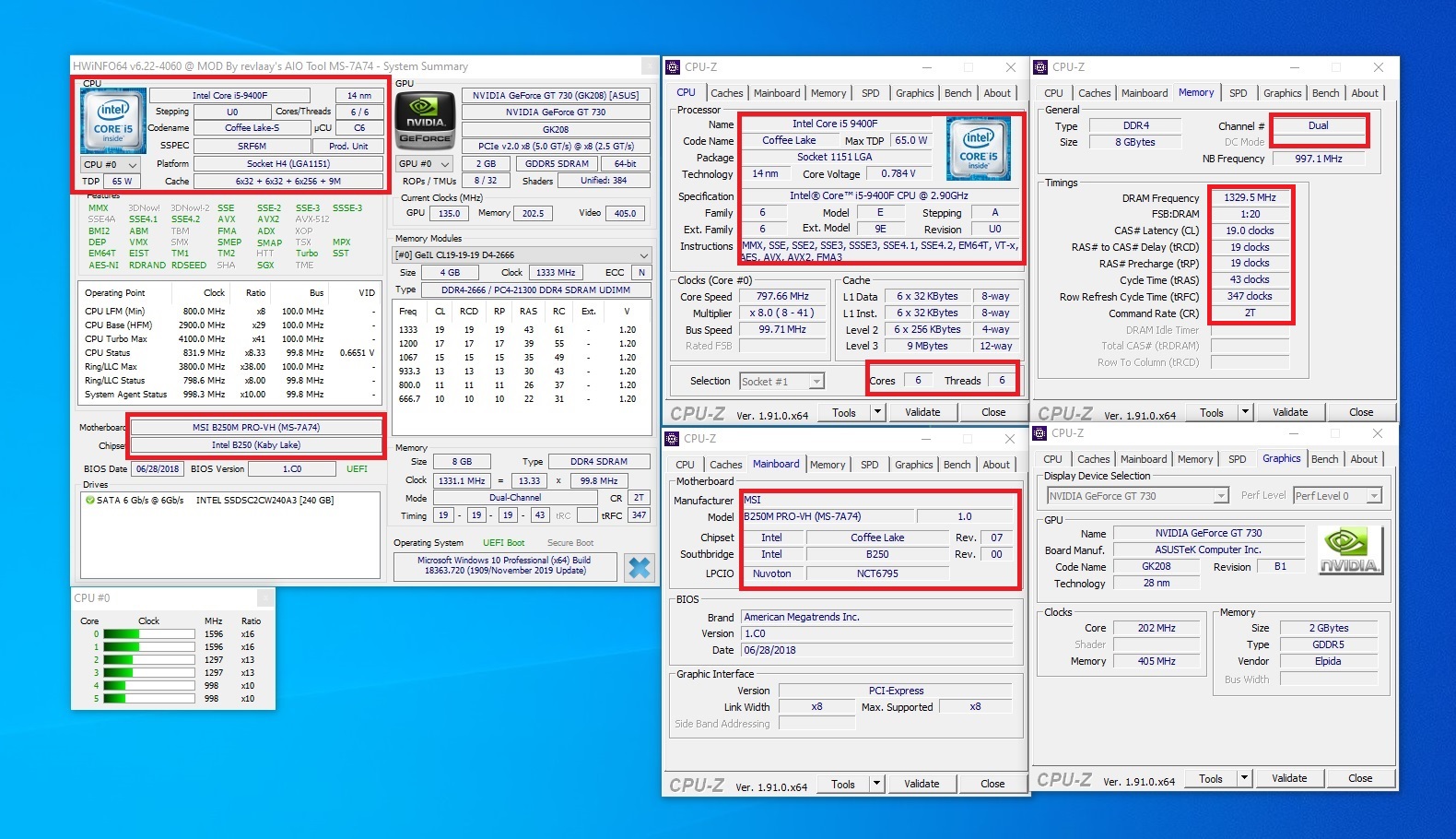Click the Intel B250 (Kaby Lake) chipset field
The width and height of the screenshot is (1456, 839).
(256, 445)
